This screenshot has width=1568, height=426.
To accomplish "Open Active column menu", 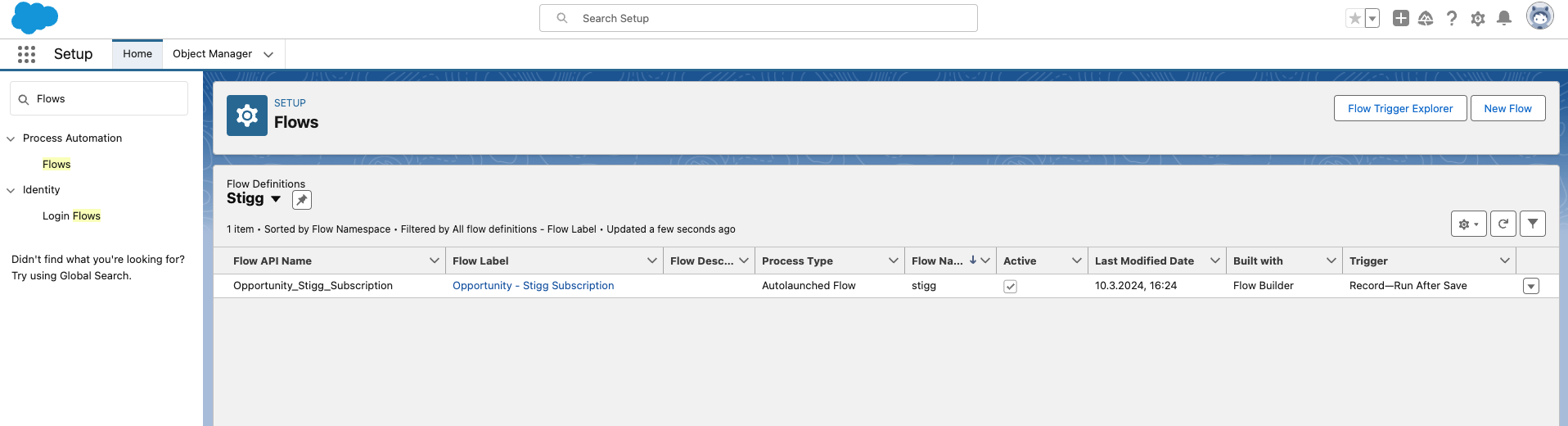I will pyautogui.click(x=1077, y=261).
